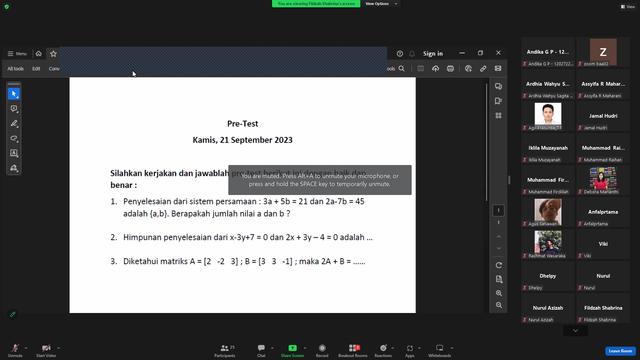
Task: Print the Pre-Test document
Action: click(450, 69)
